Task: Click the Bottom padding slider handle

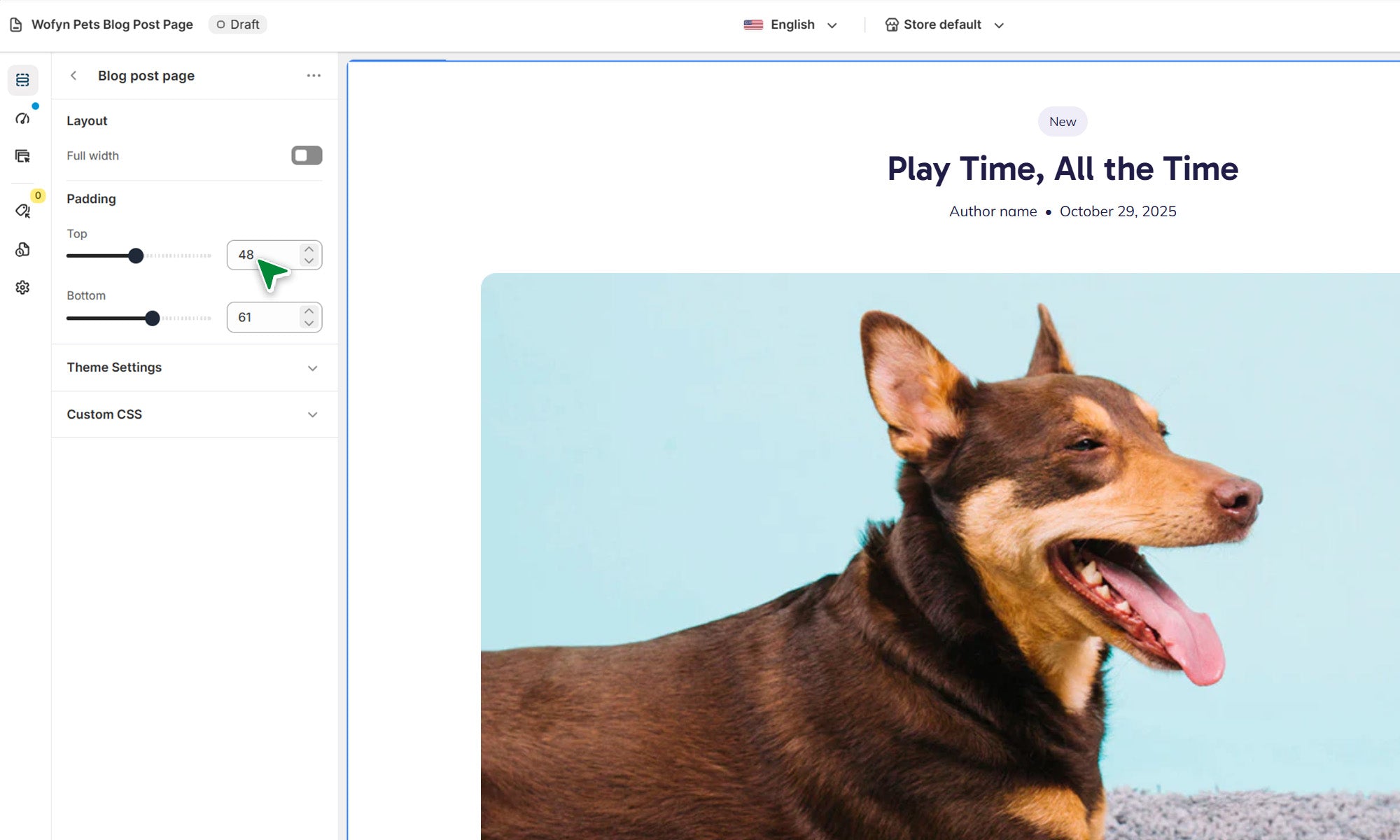Action: tap(152, 318)
